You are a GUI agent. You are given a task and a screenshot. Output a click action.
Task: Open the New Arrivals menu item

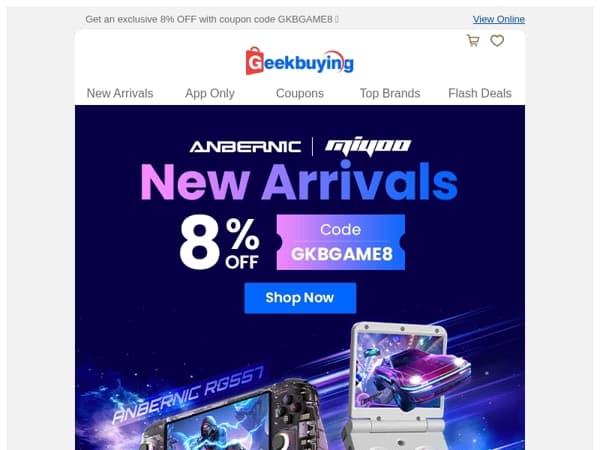pos(120,93)
